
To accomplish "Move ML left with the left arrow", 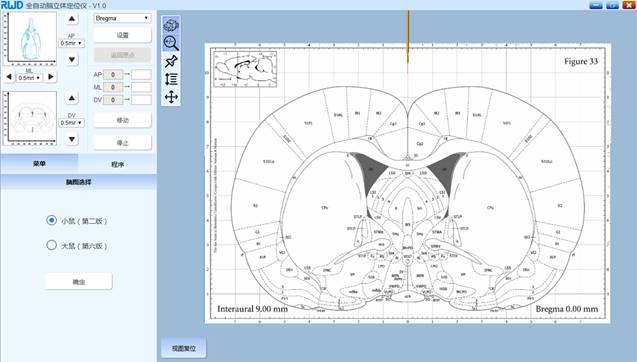I will 9,76.
